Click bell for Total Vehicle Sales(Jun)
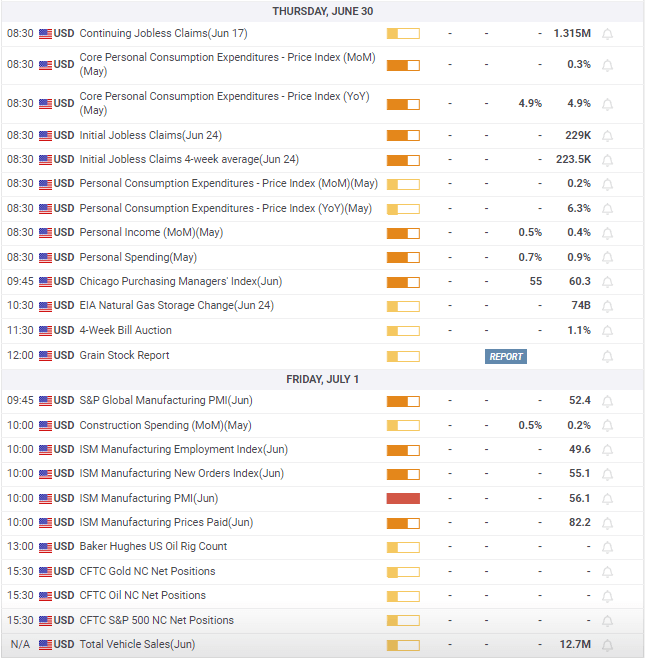 607,645
